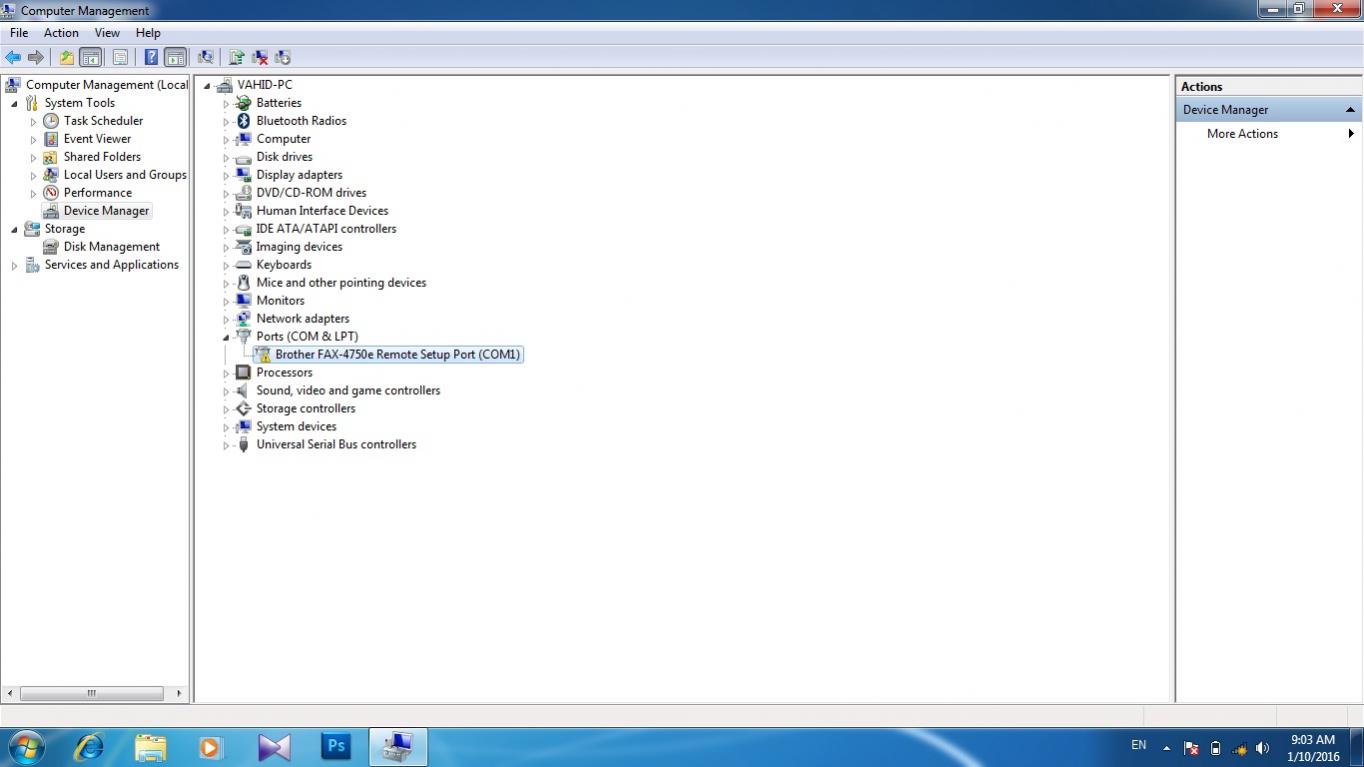The width and height of the screenshot is (1364, 767).
Task: Collapse the Ports (COM & LPT) node
Action: pos(226,337)
